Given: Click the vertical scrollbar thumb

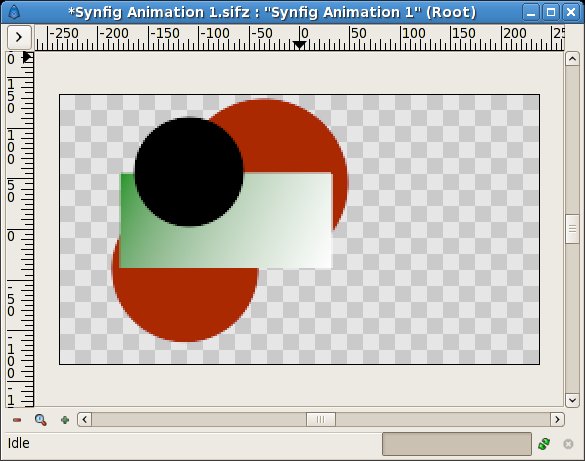Looking at the screenshot, I should (572, 229).
